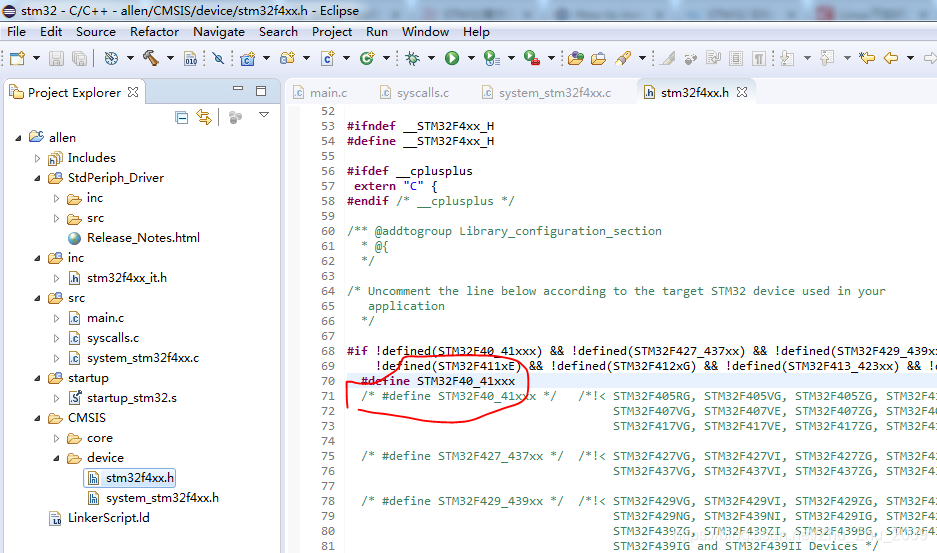Open the Debug configurations dropdown arrow
The height and width of the screenshot is (553, 937).
point(431,58)
